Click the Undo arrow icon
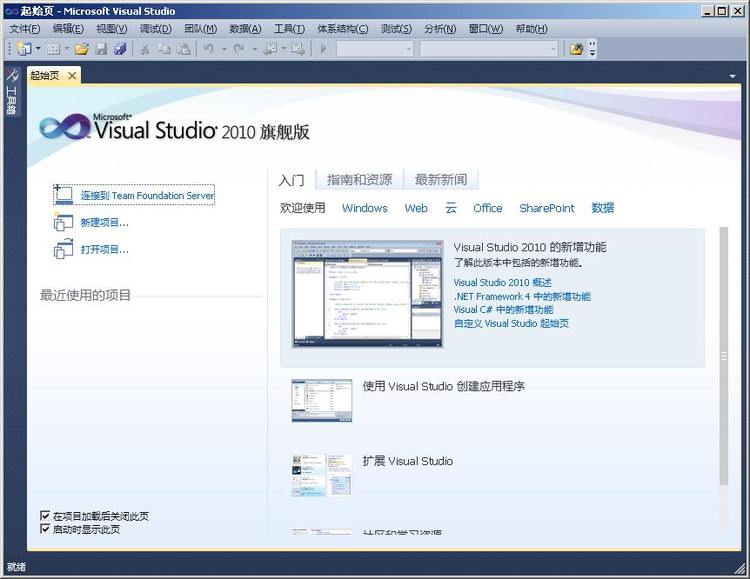The image size is (750, 579). [208, 48]
